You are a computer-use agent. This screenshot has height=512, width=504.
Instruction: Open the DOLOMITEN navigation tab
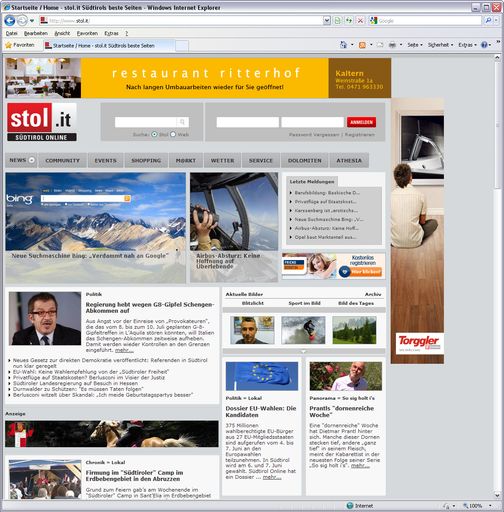(x=305, y=160)
